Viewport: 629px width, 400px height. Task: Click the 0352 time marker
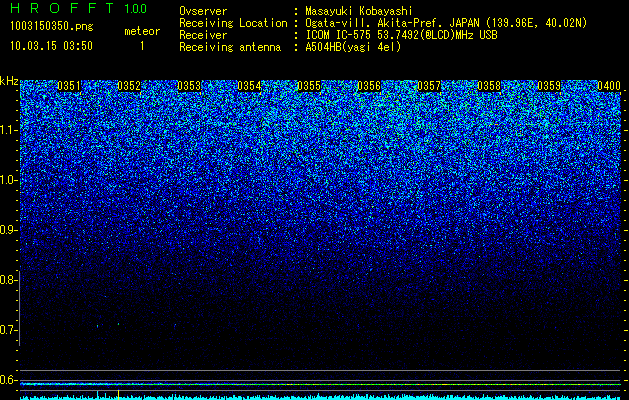pos(129,86)
